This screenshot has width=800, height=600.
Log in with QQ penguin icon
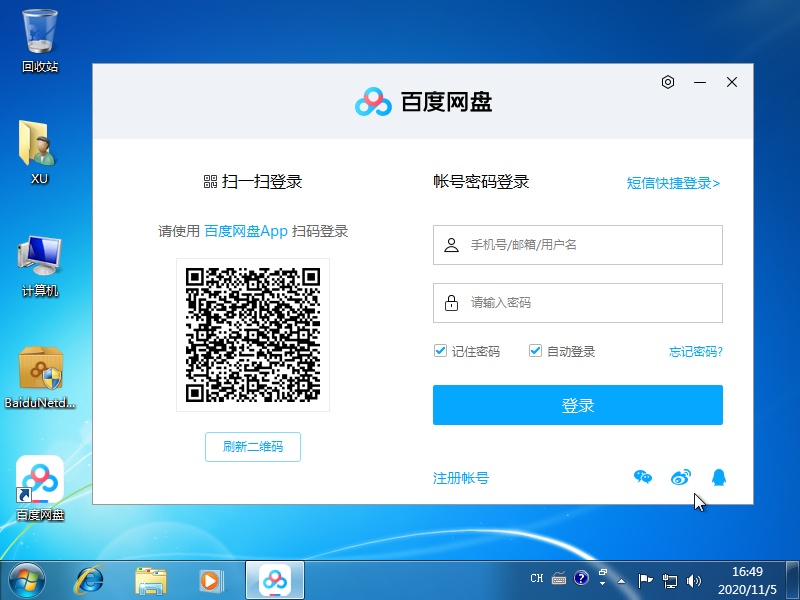point(718,478)
